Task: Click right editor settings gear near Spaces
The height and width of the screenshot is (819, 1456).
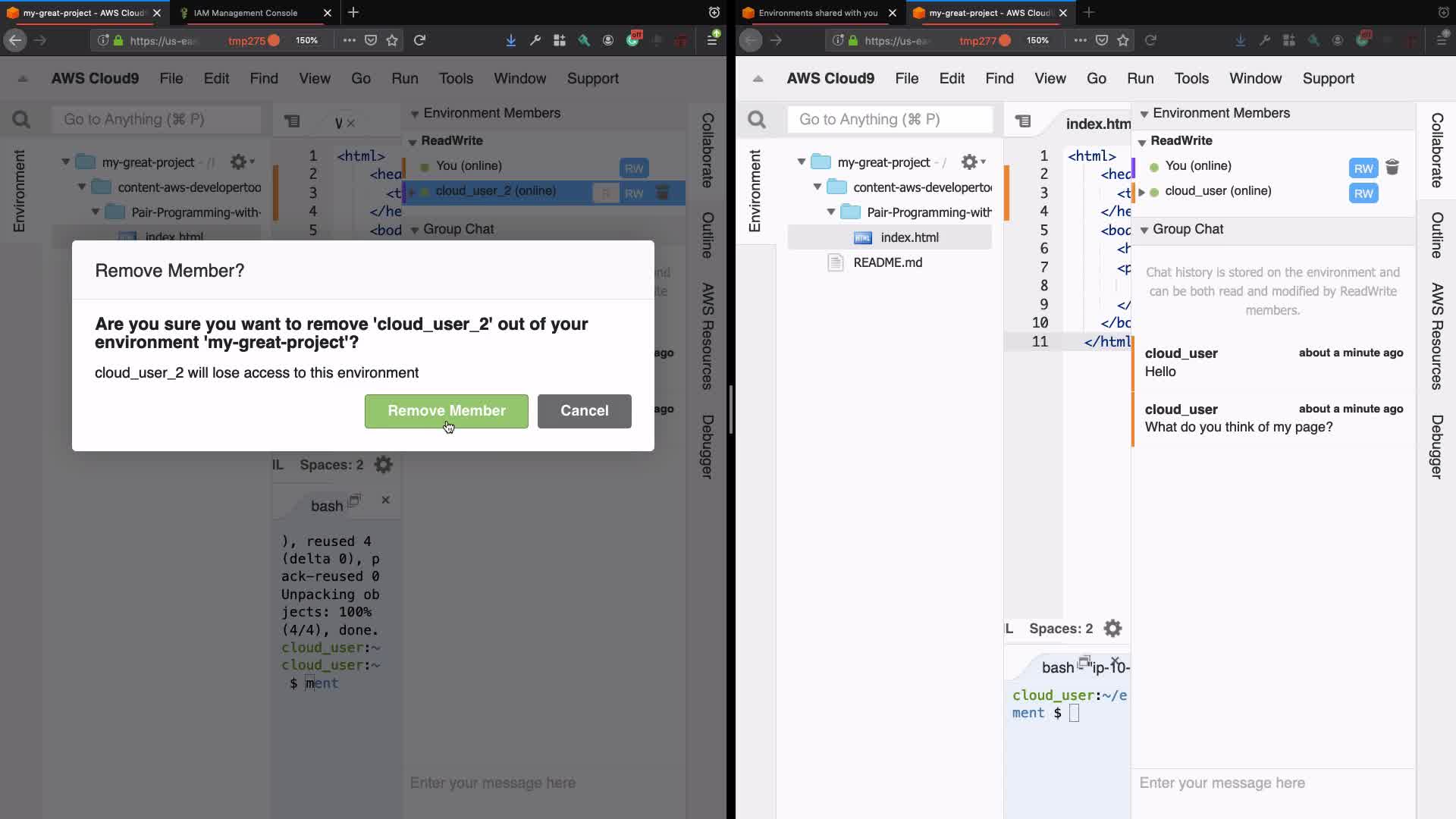Action: [x=1112, y=629]
